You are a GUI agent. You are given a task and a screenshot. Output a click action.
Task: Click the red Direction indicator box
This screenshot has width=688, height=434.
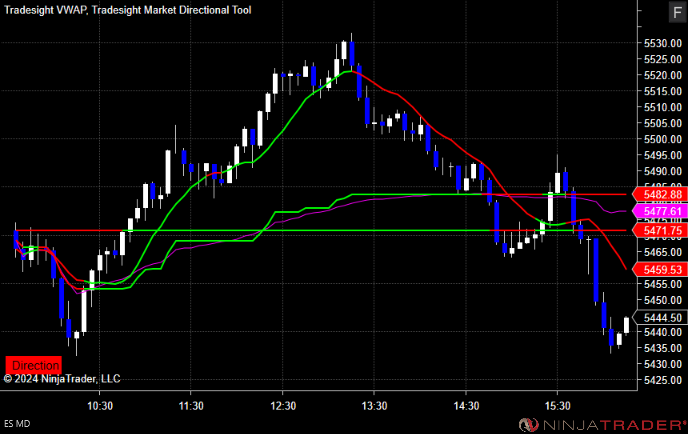(33, 365)
